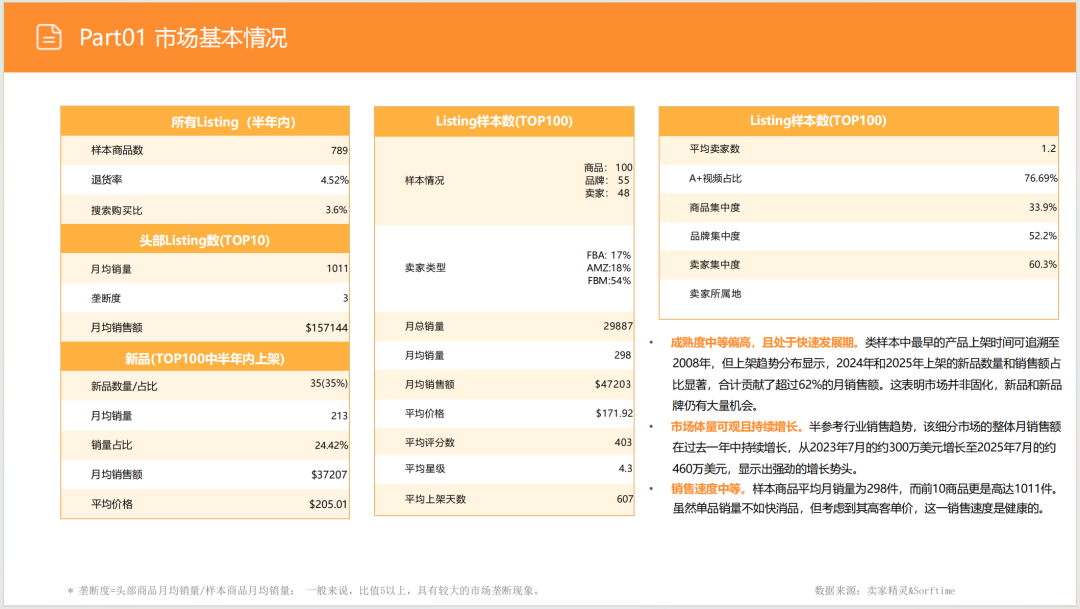Click the 3.6% value
This screenshot has width=1080, height=609.
pyautogui.click(x=336, y=209)
